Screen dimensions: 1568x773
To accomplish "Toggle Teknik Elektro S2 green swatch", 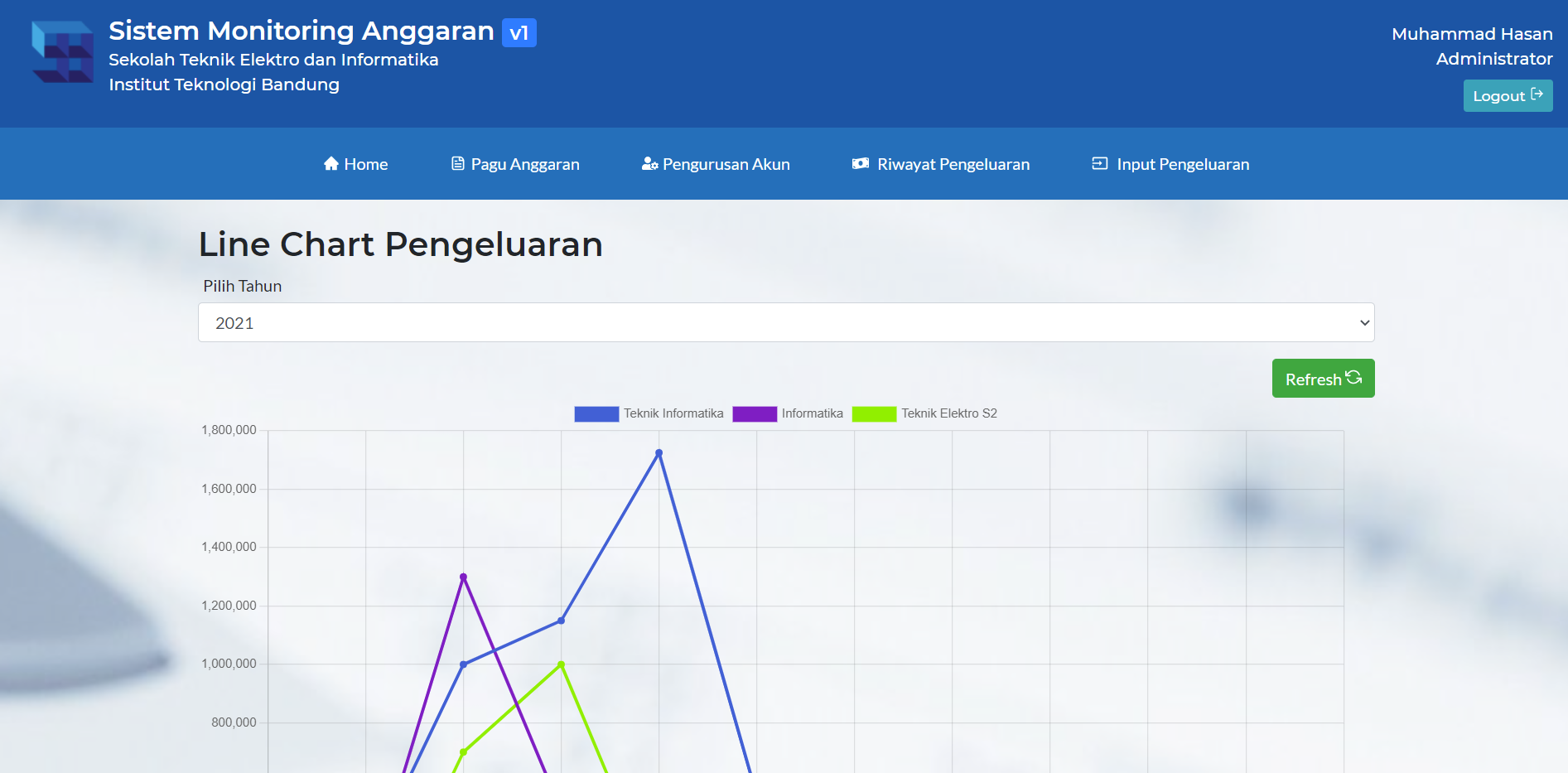I will 874,413.
